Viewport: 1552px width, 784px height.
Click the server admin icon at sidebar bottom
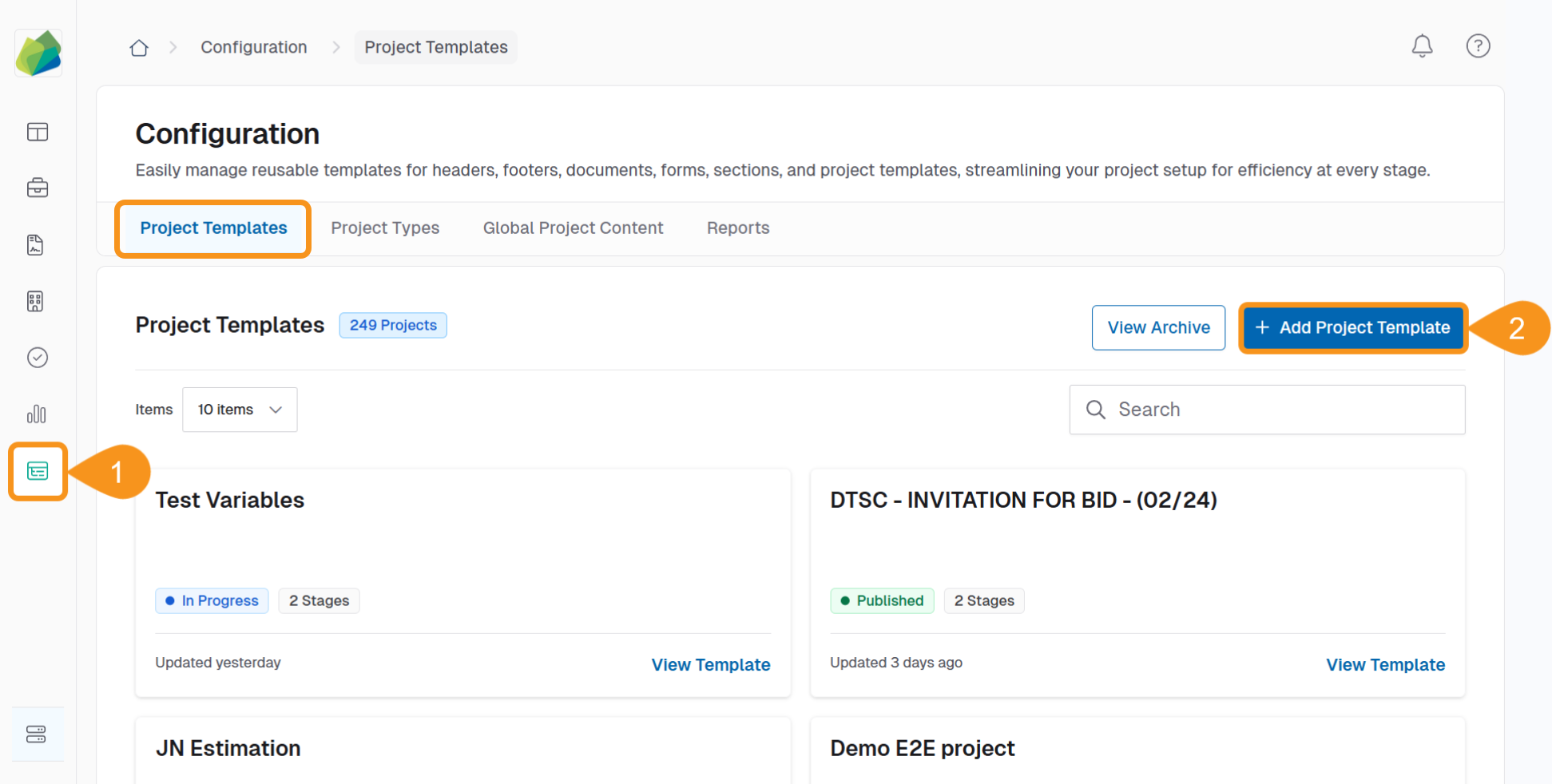point(37,734)
